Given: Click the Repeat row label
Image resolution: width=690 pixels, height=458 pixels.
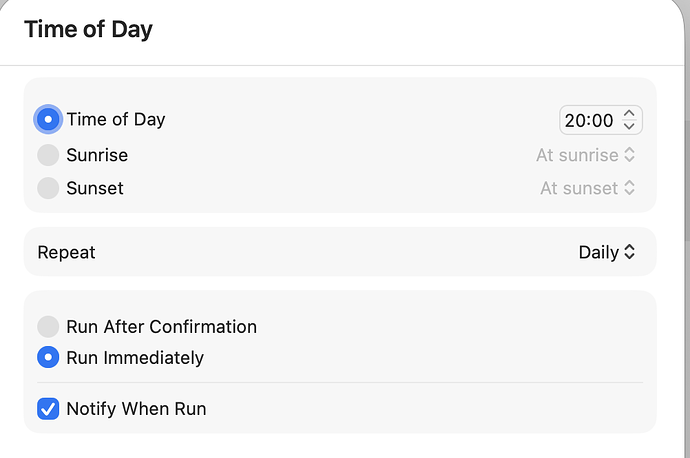Looking at the screenshot, I should point(66,252).
